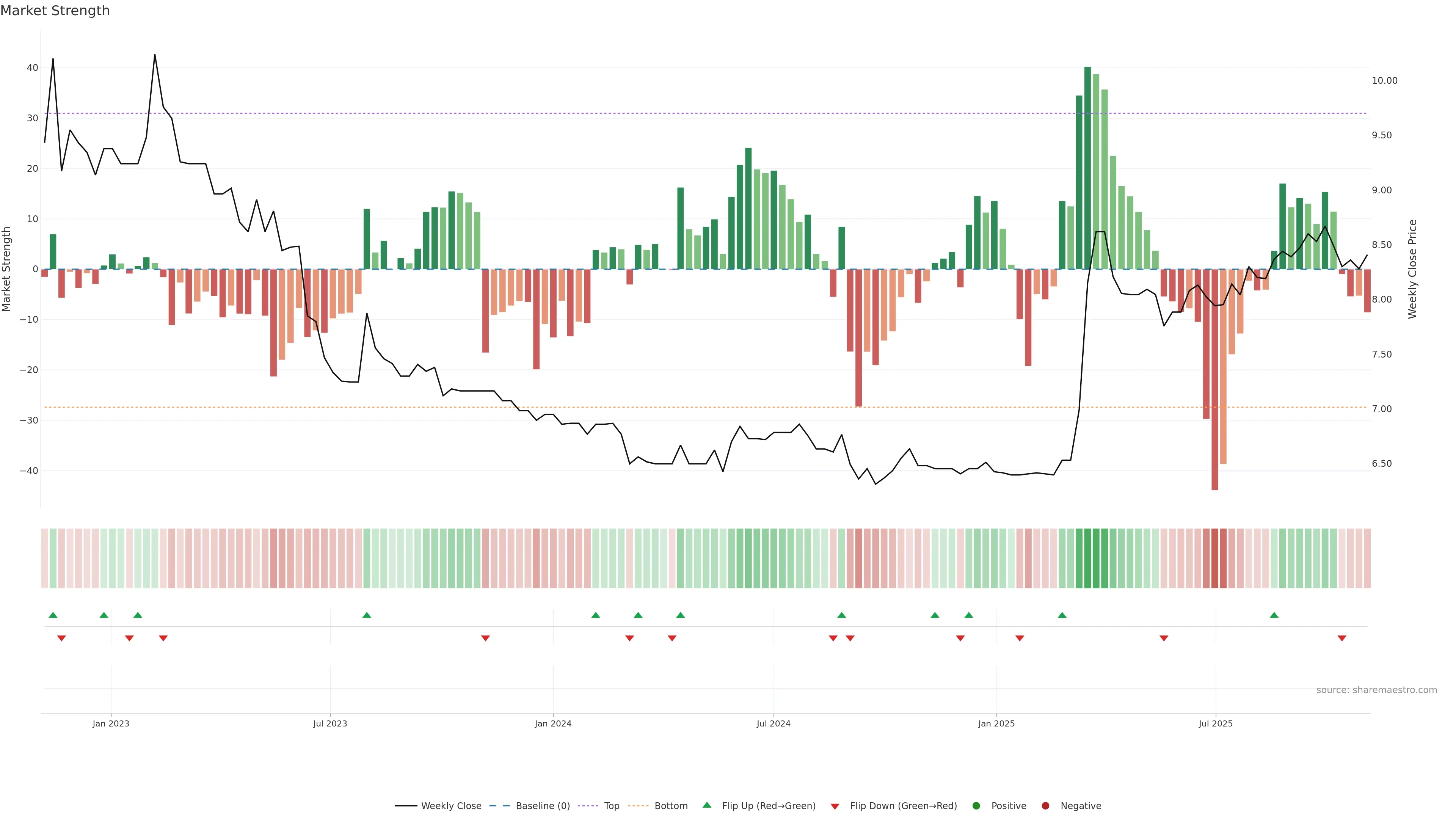Click the source: sharemaestro.com text
The image size is (1456, 819).
point(1376,690)
